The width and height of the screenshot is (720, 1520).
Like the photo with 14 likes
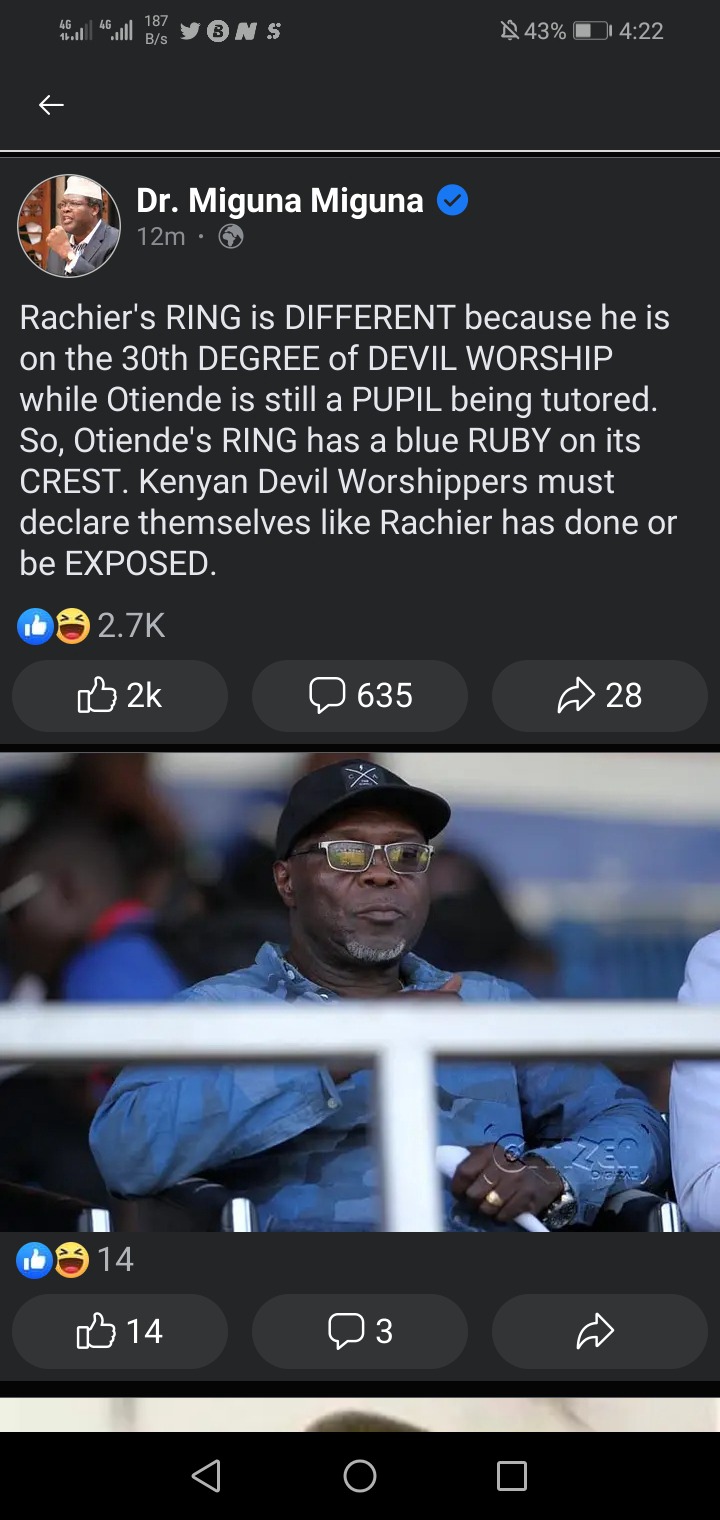(x=120, y=1331)
